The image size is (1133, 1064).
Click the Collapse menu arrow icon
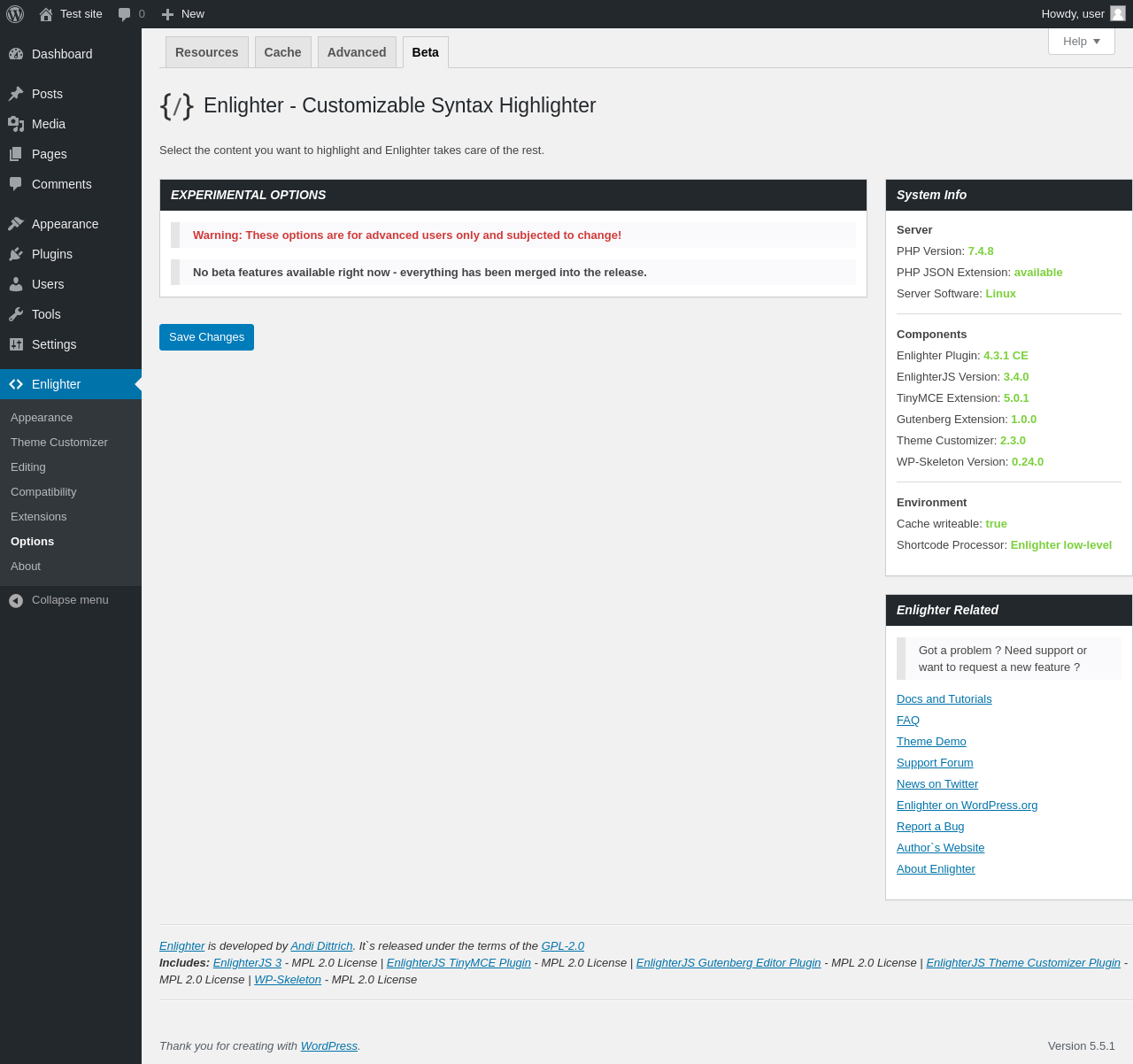pyautogui.click(x=16, y=601)
